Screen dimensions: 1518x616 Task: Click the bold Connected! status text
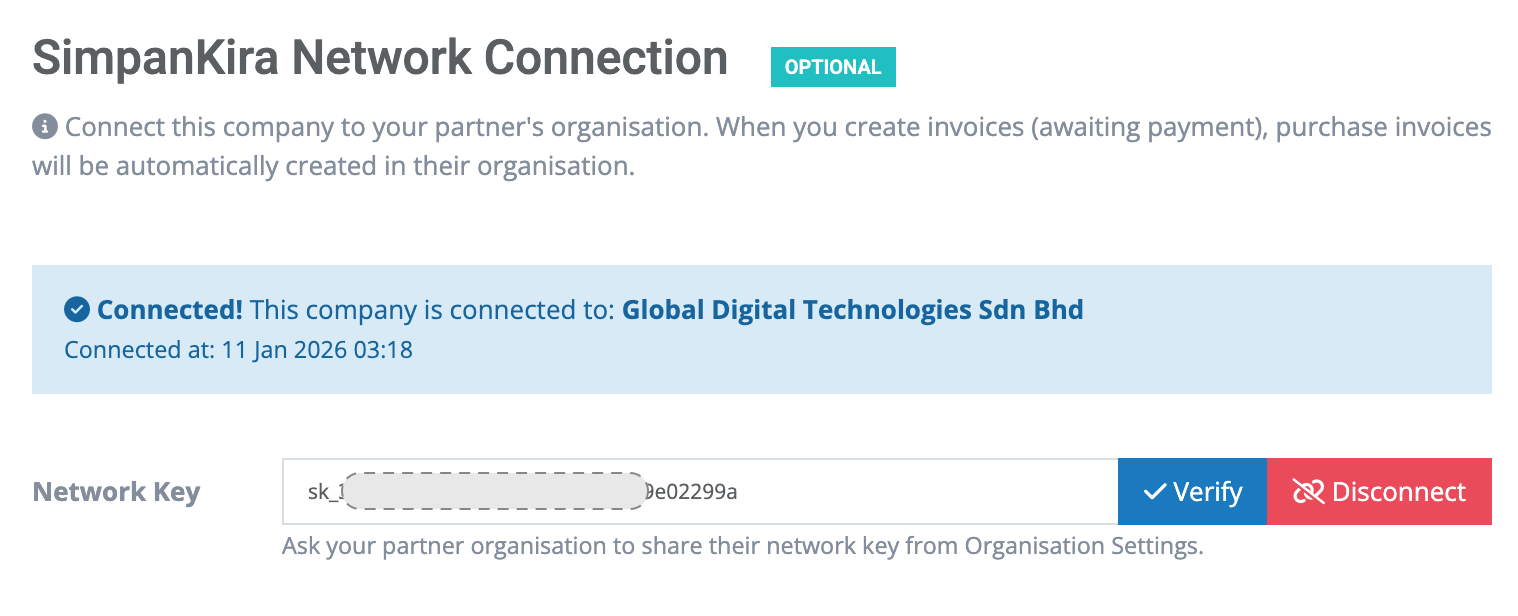[170, 310]
